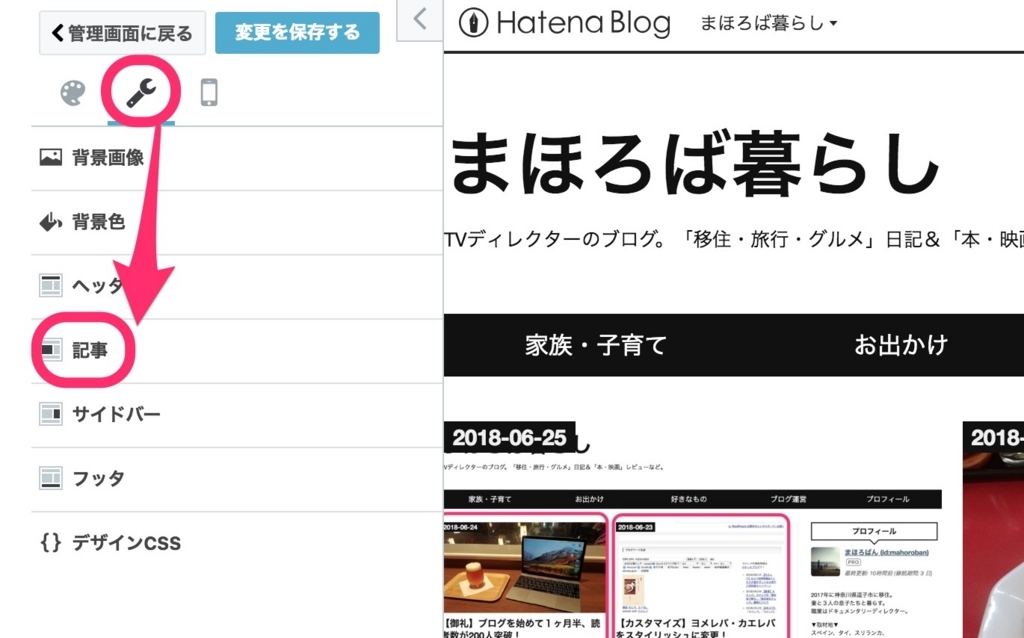Open the 2018-06-24 laptop article thumbnail
Screen dimensions: 1024x638
(524, 567)
